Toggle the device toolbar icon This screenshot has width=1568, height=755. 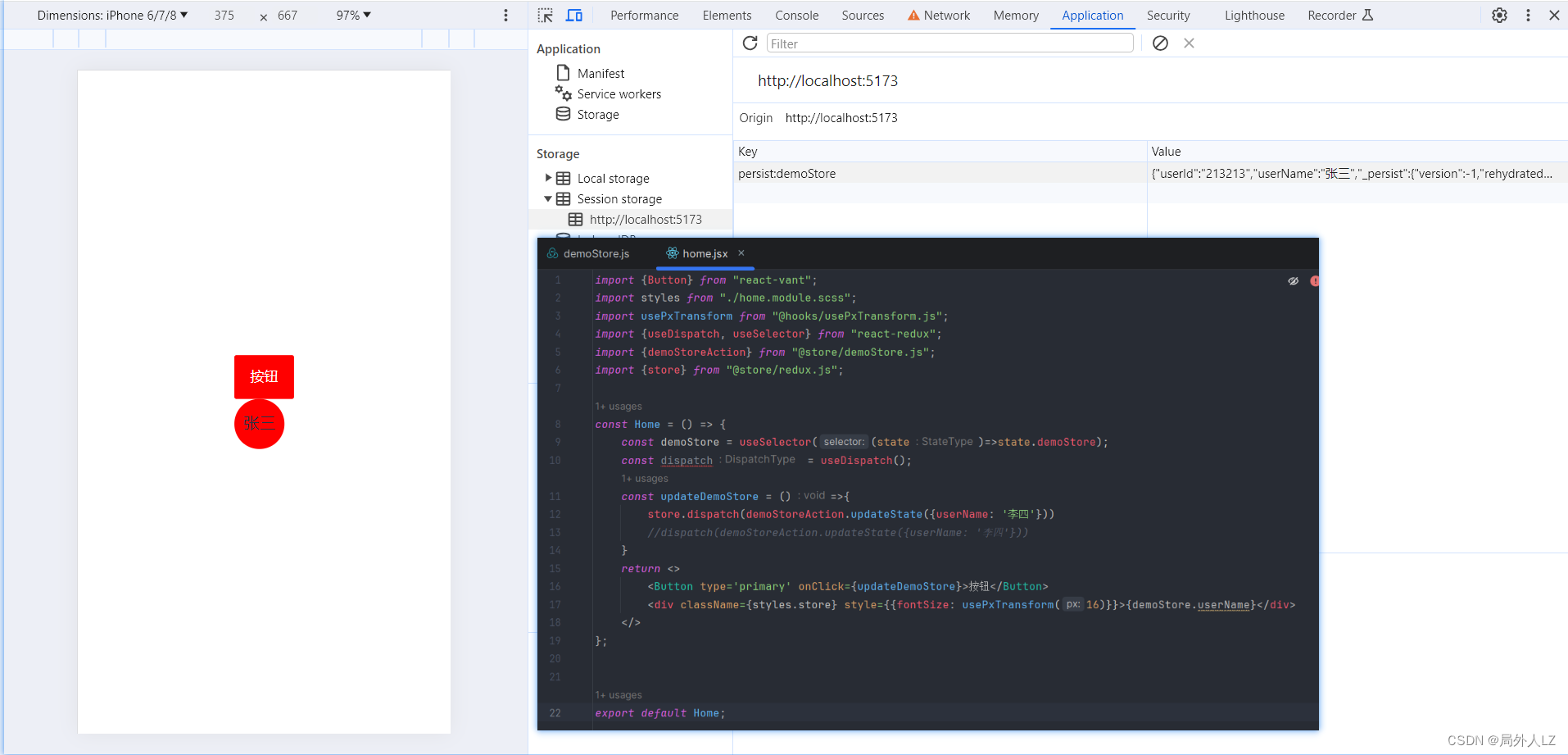point(574,15)
